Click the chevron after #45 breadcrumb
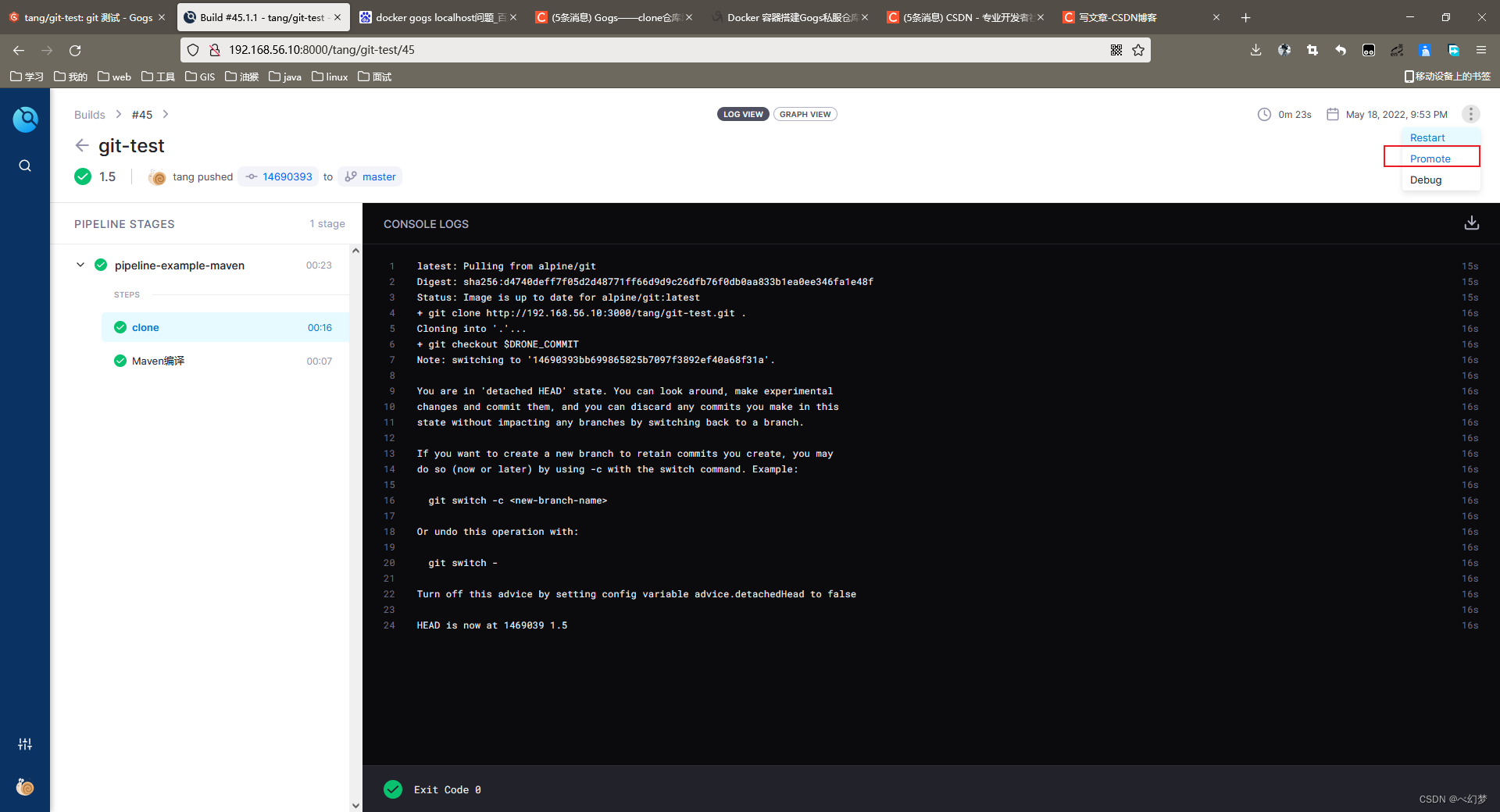This screenshot has height=812, width=1500. 166,114
